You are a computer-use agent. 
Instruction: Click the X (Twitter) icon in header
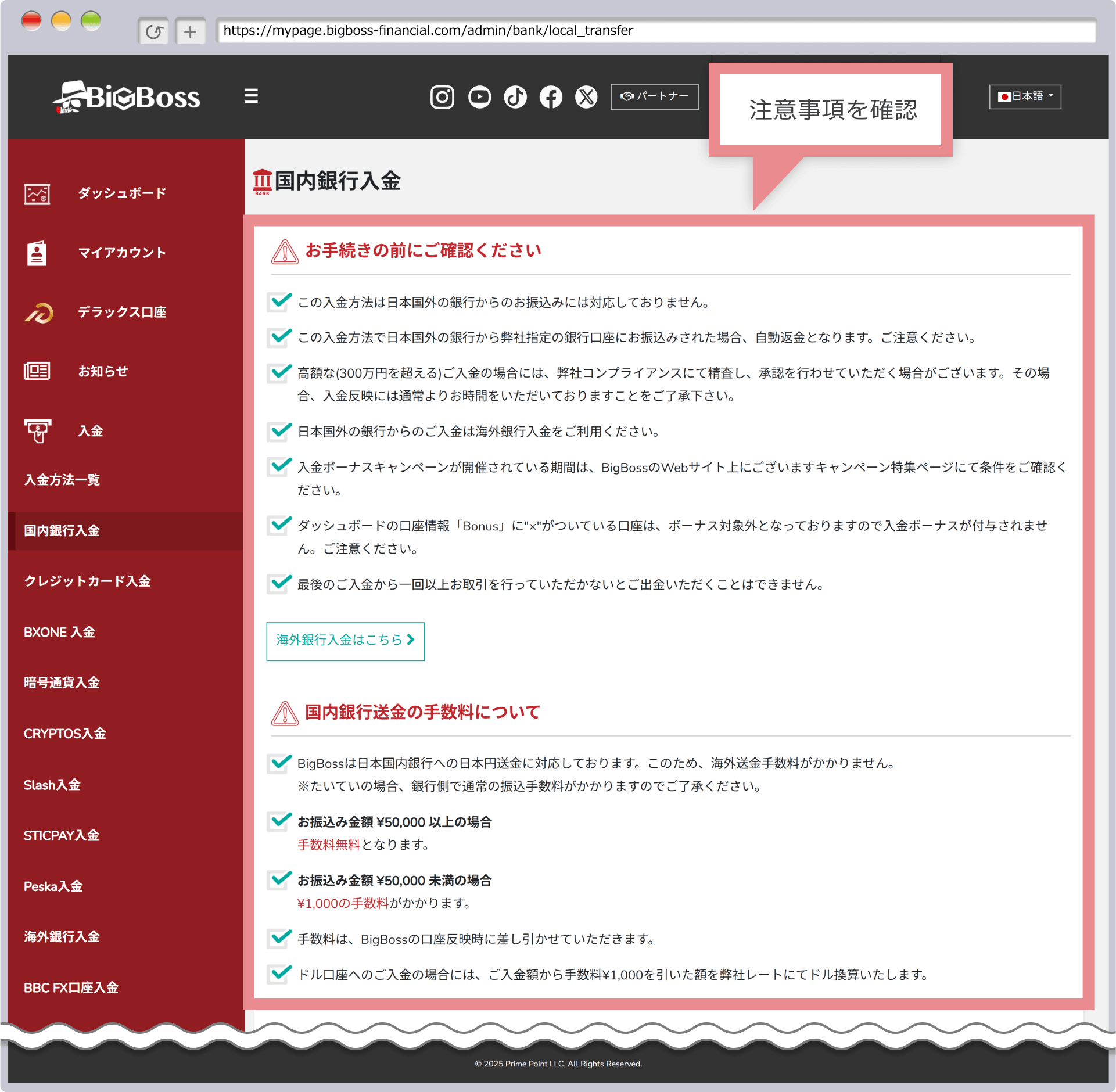586,97
